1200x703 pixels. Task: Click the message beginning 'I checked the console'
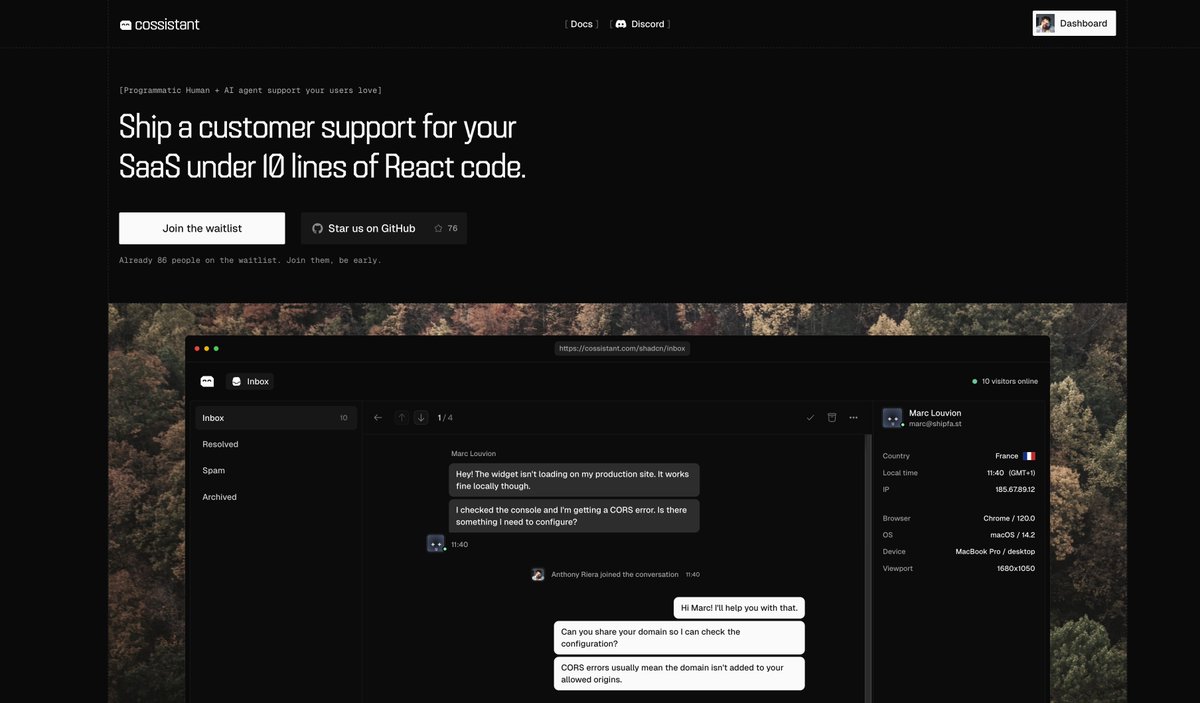tap(574, 516)
